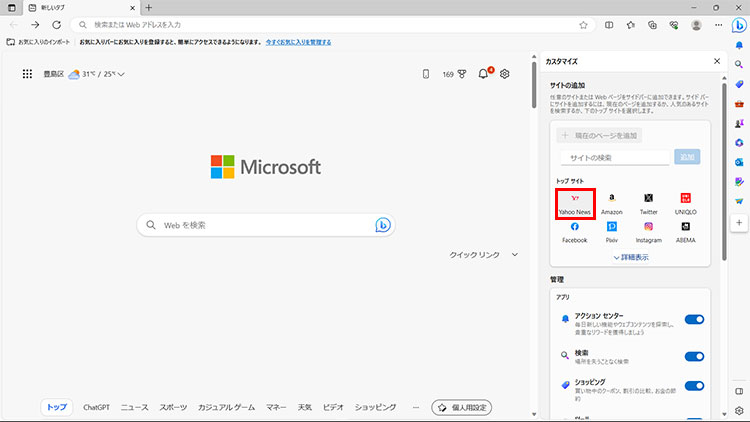Switch to the ニュース feed tab
This screenshot has width=750, height=422.
[134, 407]
